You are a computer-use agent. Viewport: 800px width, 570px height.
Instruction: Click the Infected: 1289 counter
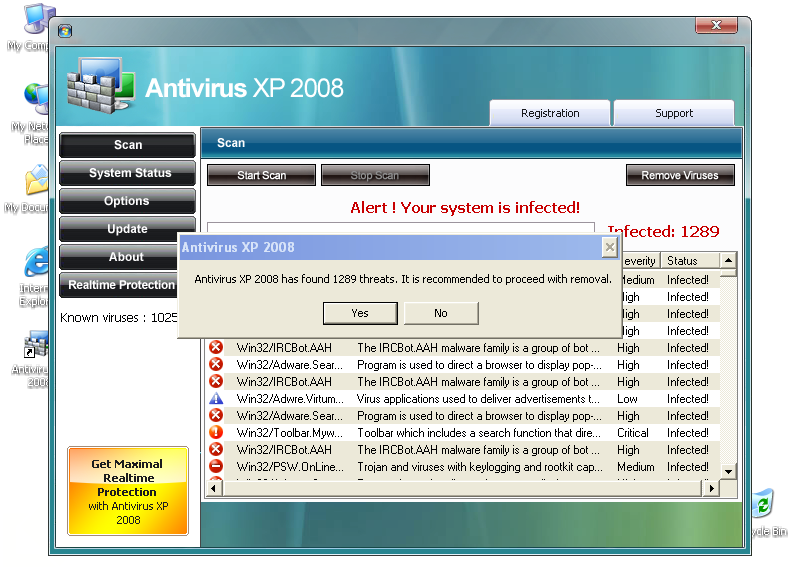(x=664, y=232)
